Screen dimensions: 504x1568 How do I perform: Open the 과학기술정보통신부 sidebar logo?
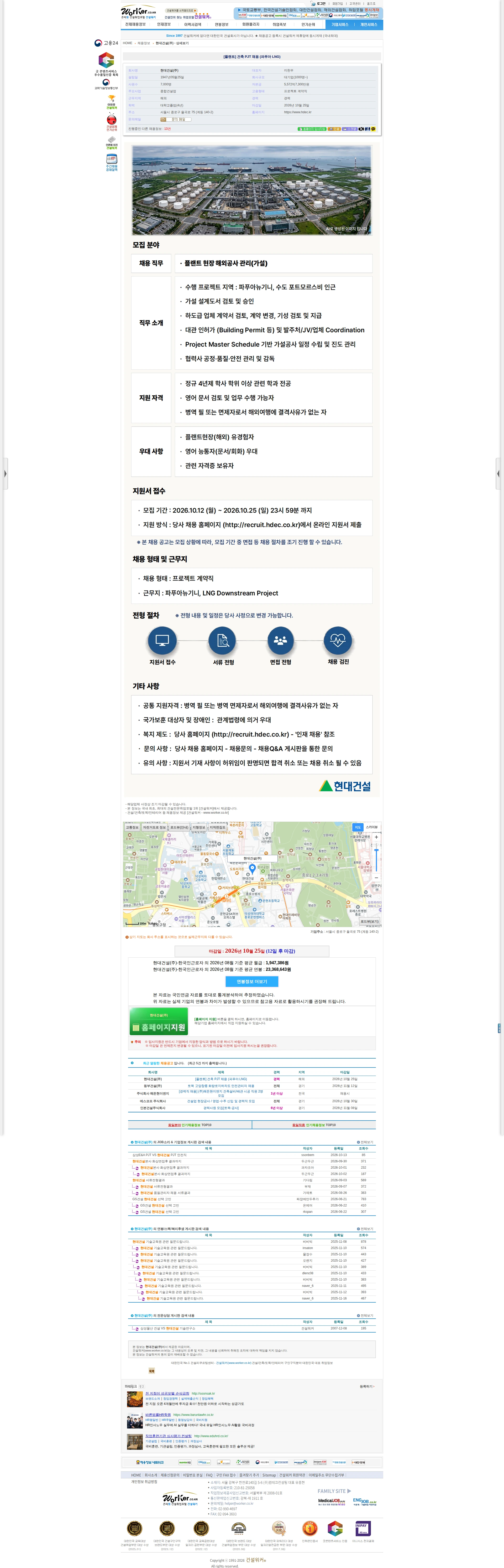106,85
